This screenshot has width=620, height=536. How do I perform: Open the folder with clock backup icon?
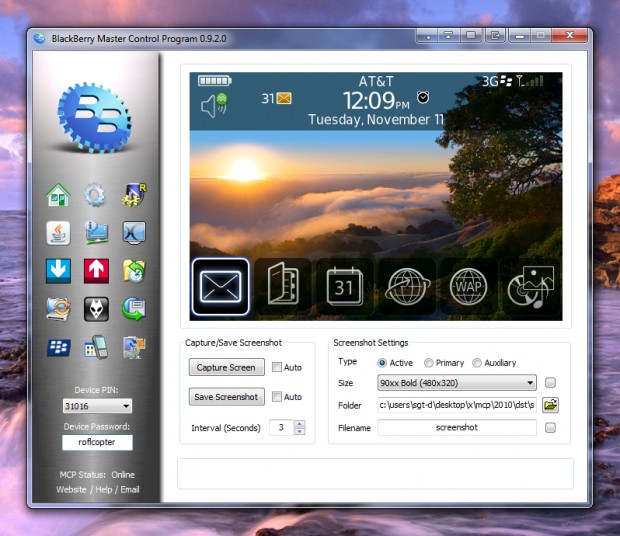click(134, 271)
